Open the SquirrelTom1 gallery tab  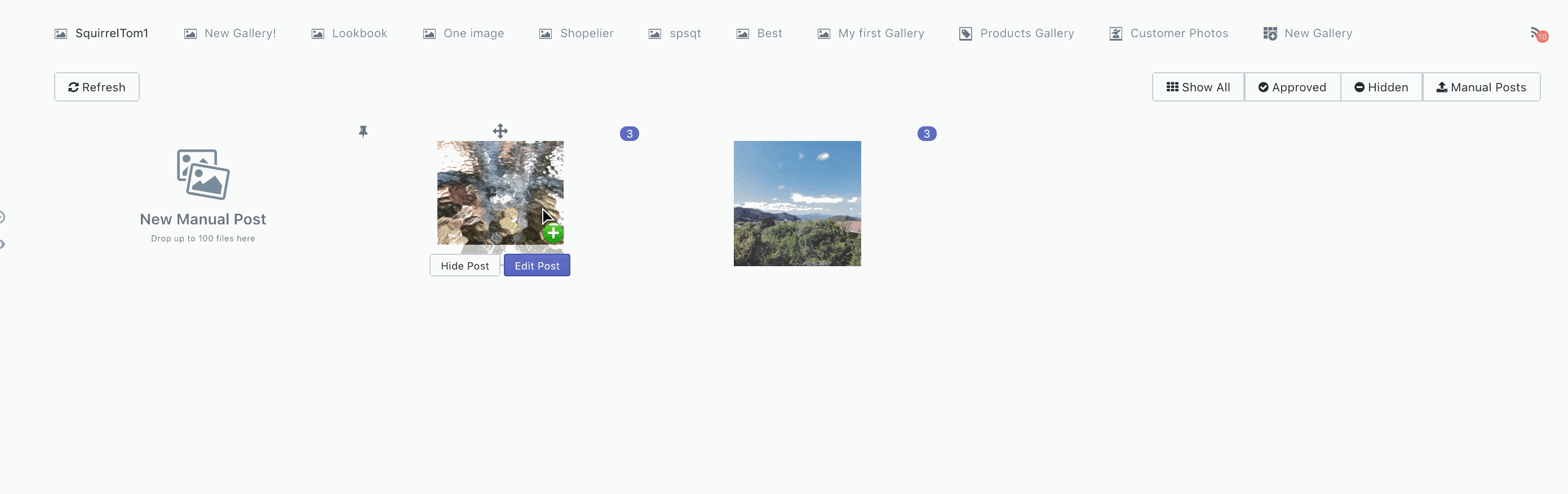101,33
